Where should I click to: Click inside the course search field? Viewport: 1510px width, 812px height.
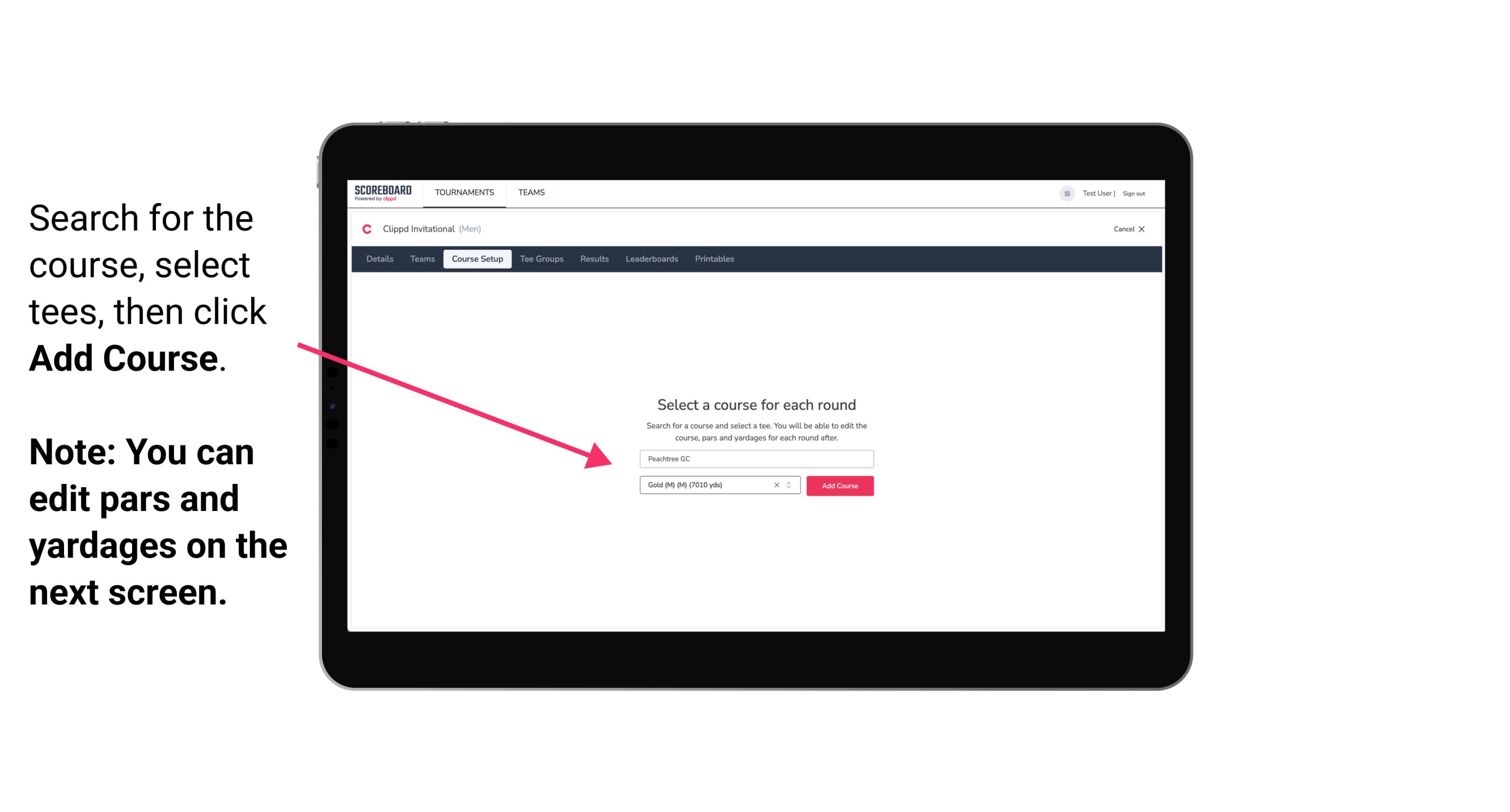[x=755, y=458]
